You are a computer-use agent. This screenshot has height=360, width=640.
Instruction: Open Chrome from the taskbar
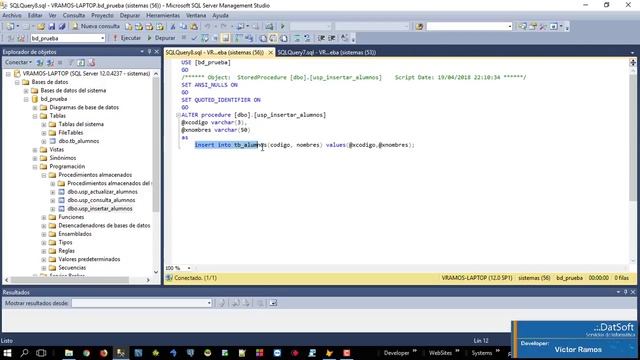tap(86, 353)
